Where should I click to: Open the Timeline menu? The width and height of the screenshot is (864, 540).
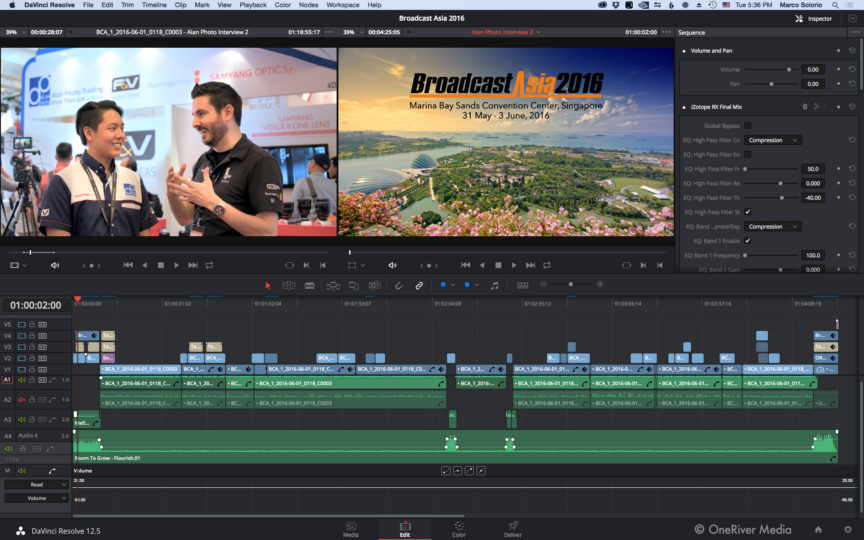click(x=154, y=4)
